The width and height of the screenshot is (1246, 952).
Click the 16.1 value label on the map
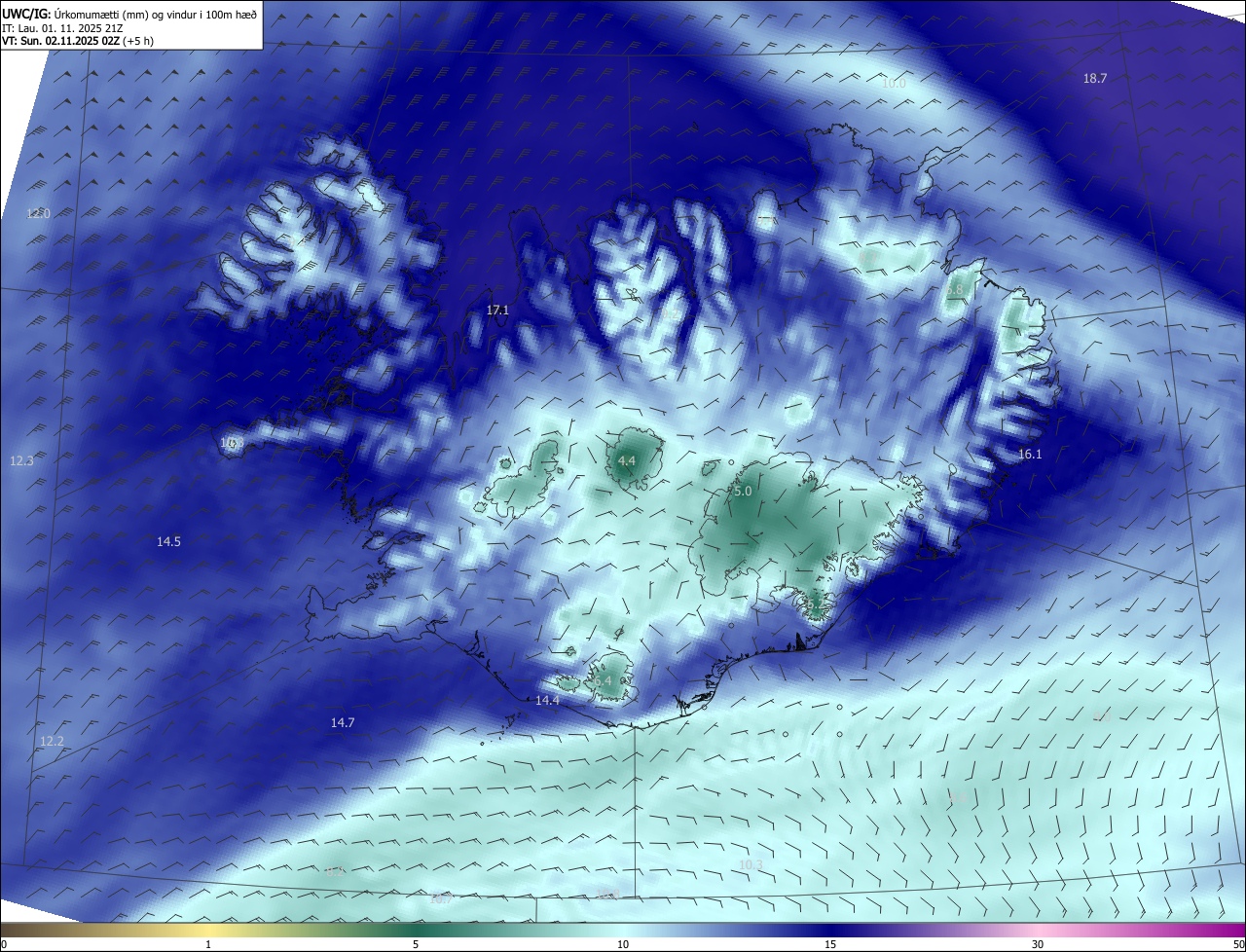pyautogui.click(x=1029, y=455)
